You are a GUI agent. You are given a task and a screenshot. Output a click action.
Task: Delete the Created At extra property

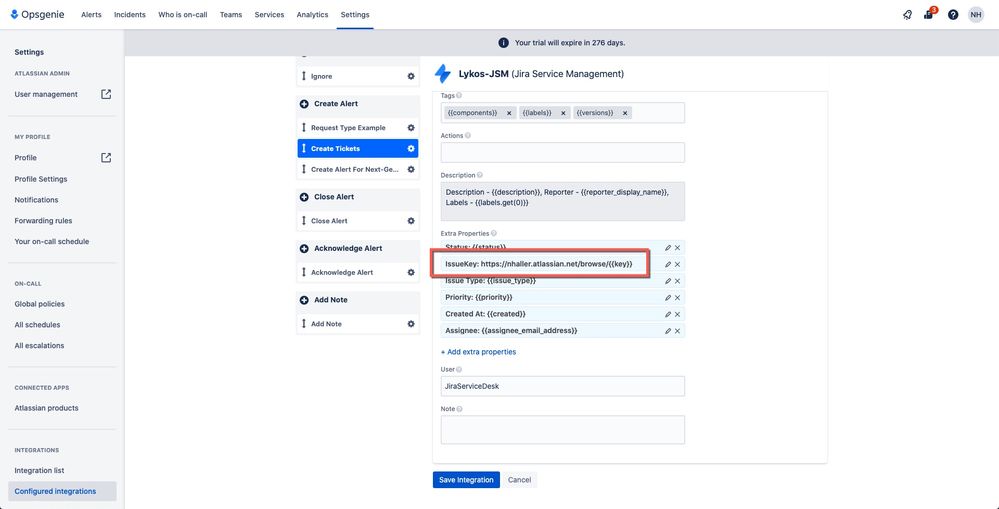(677, 314)
